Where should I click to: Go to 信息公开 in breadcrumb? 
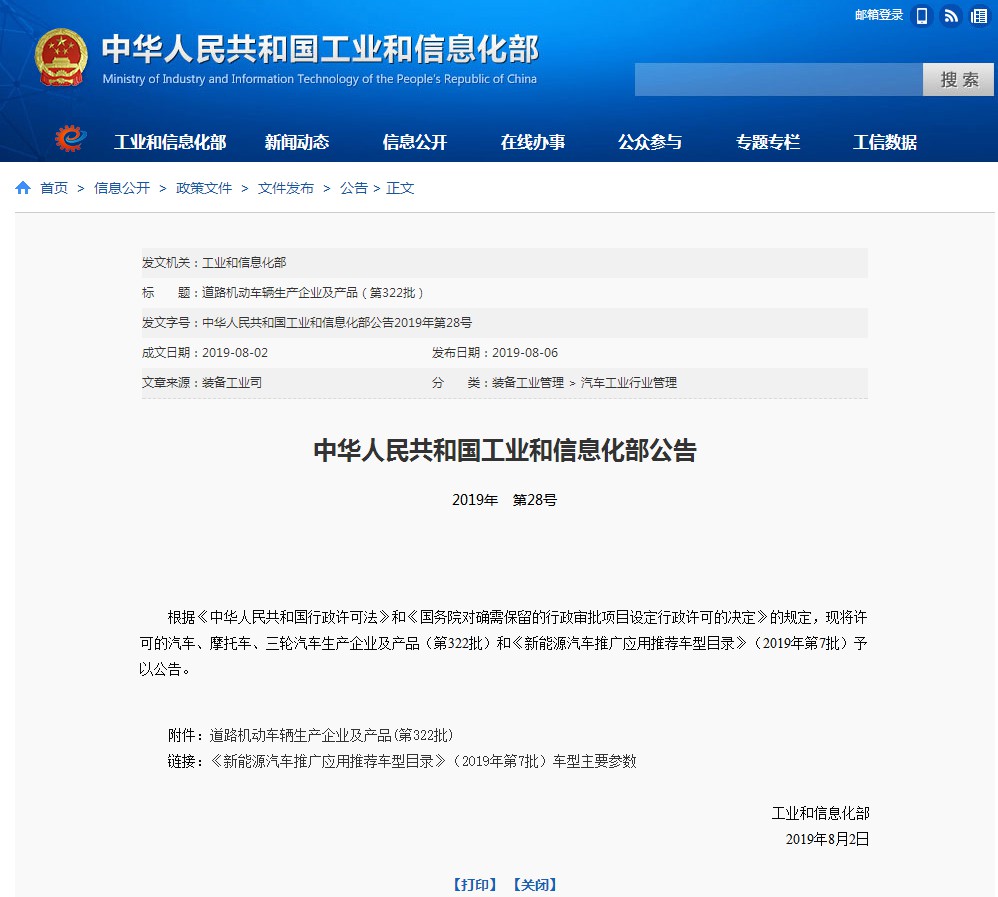pos(122,188)
